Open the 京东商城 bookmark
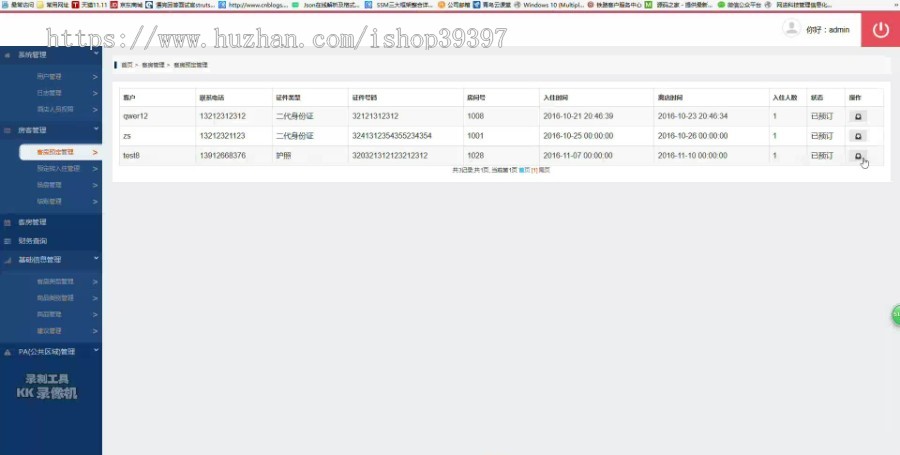This screenshot has width=900, height=455. [126, 5]
